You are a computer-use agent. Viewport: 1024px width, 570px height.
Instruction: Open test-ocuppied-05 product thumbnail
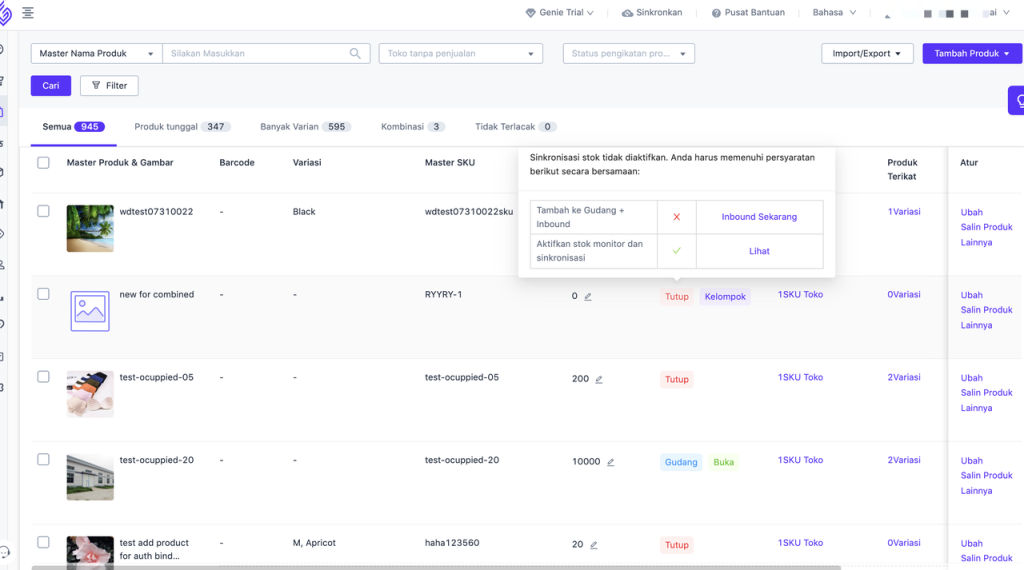coord(90,394)
